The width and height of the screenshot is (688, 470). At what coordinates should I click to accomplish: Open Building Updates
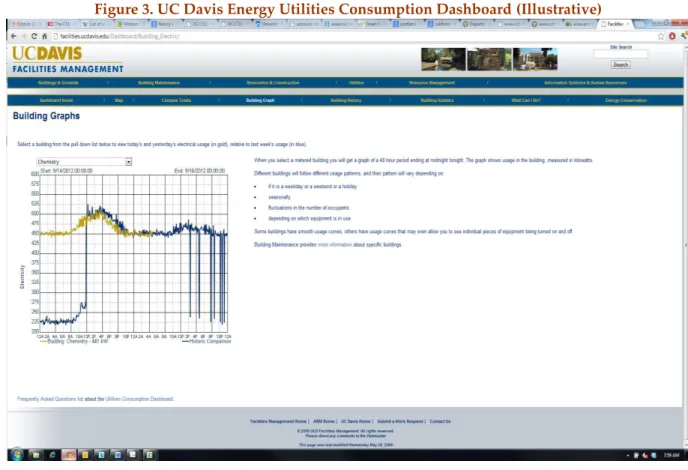[x=437, y=100]
